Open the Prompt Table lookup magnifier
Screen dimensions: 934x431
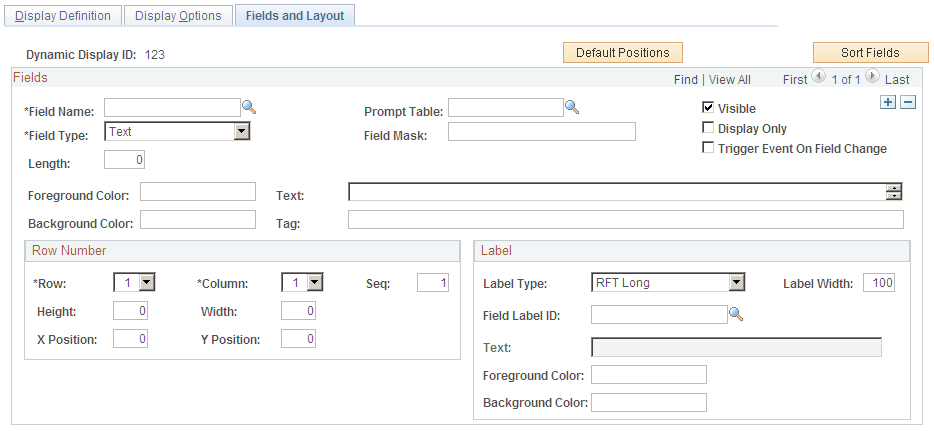point(572,106)
